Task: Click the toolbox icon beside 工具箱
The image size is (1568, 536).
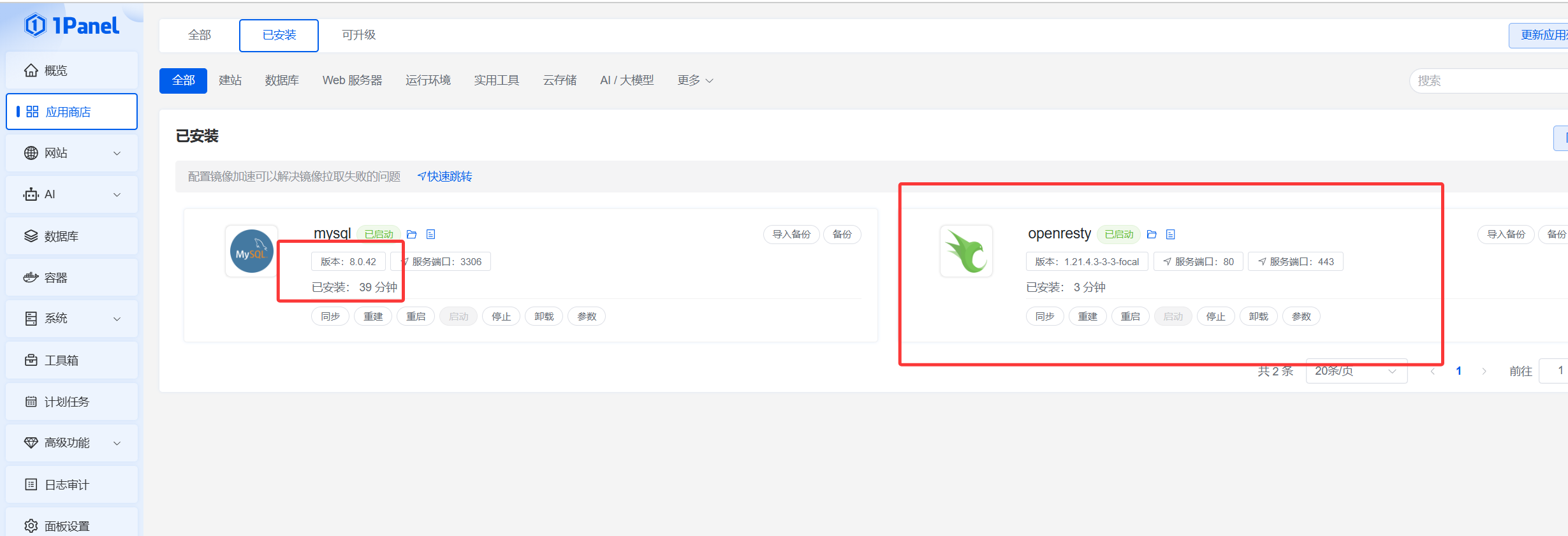Action: 31,360
